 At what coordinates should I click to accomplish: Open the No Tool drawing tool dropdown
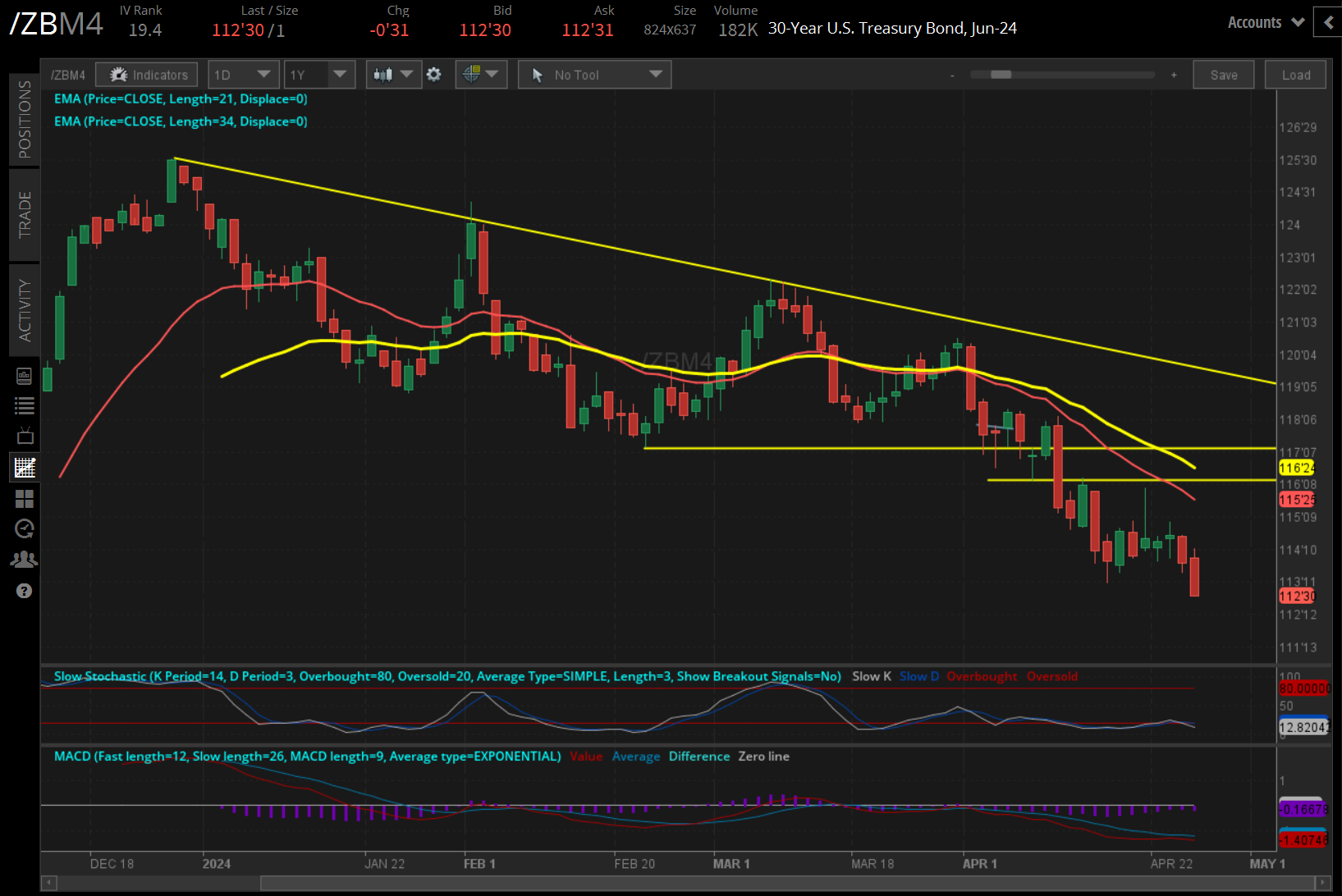click(594, 75)
